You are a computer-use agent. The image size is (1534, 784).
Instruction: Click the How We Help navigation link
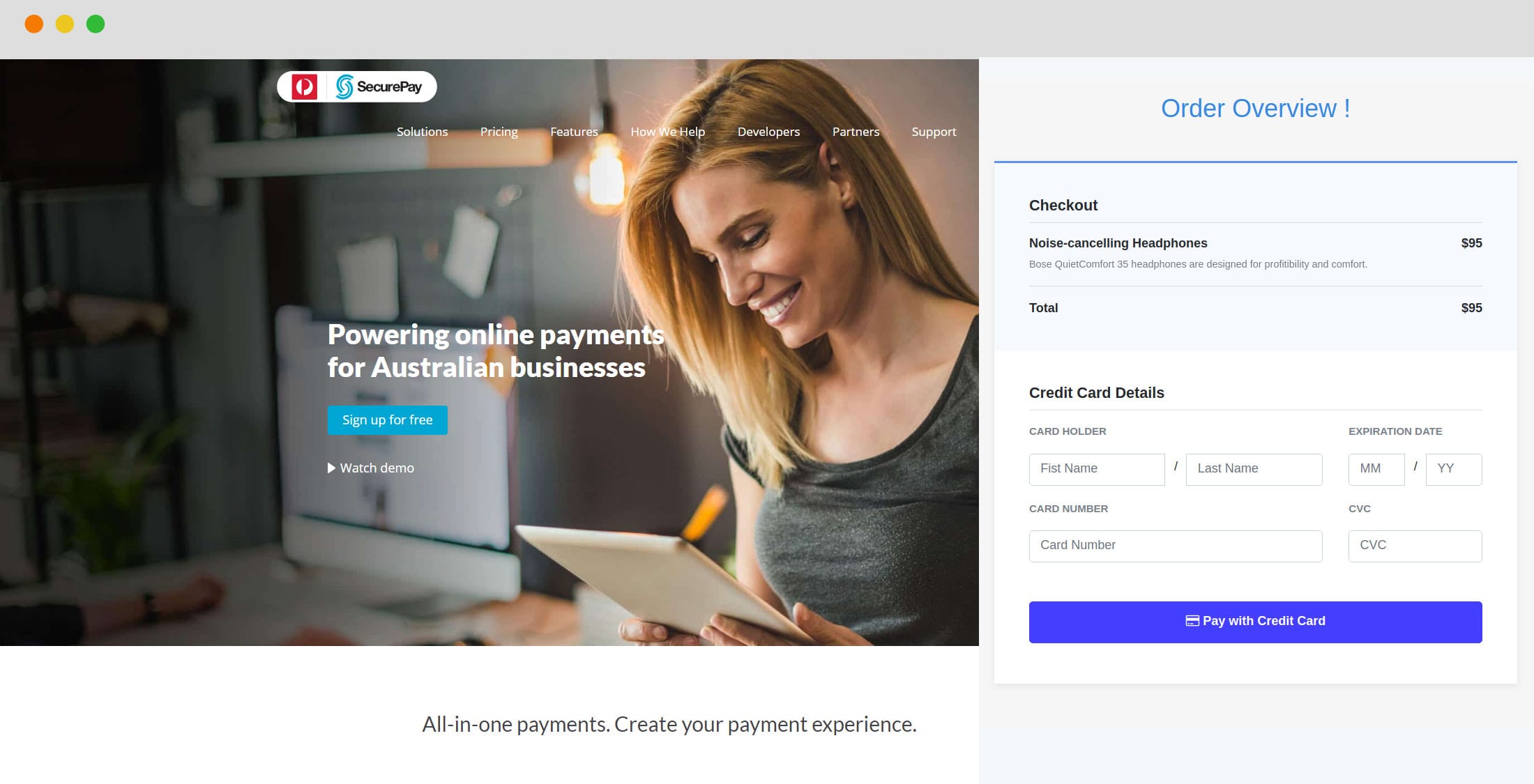(668, 131)
